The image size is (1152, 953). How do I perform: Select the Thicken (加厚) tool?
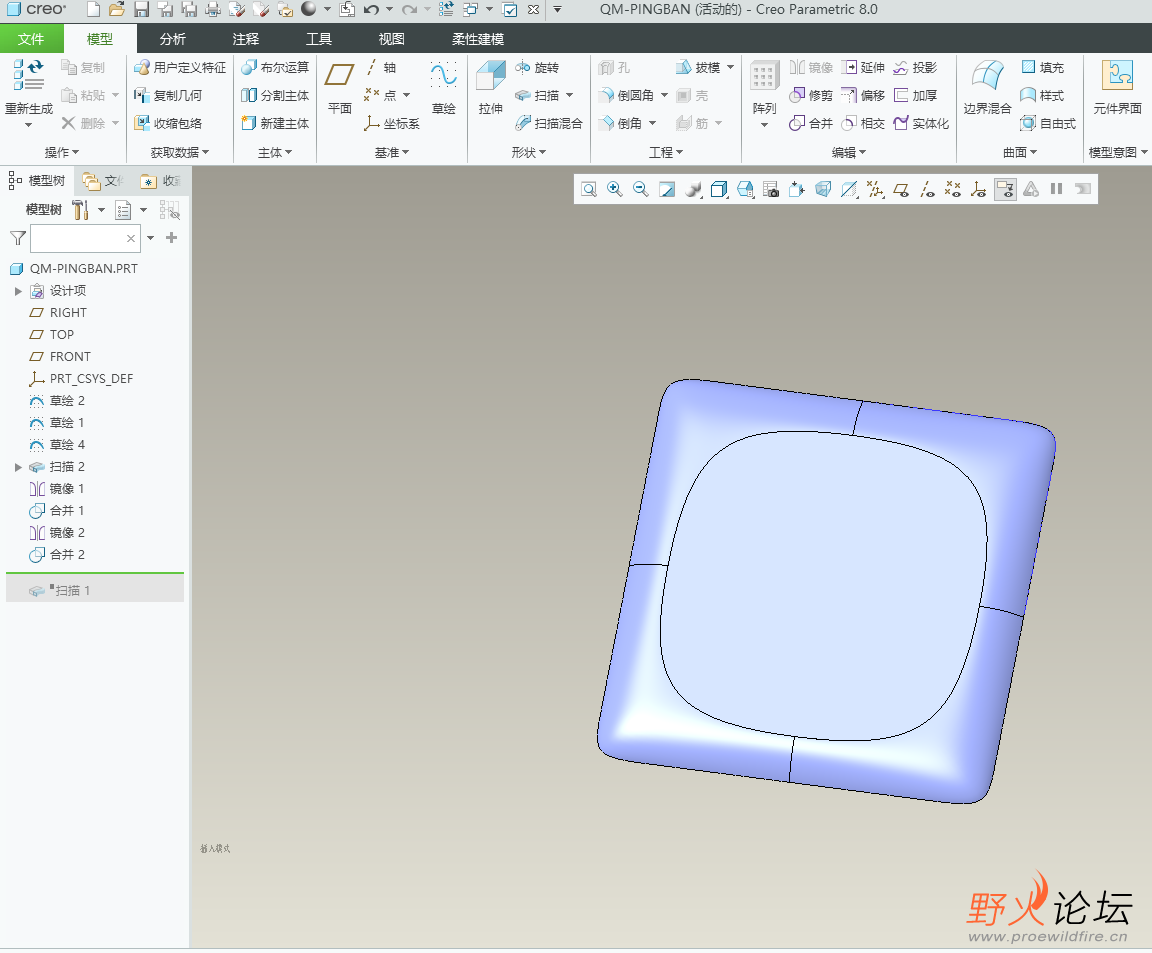click(915, 96)
